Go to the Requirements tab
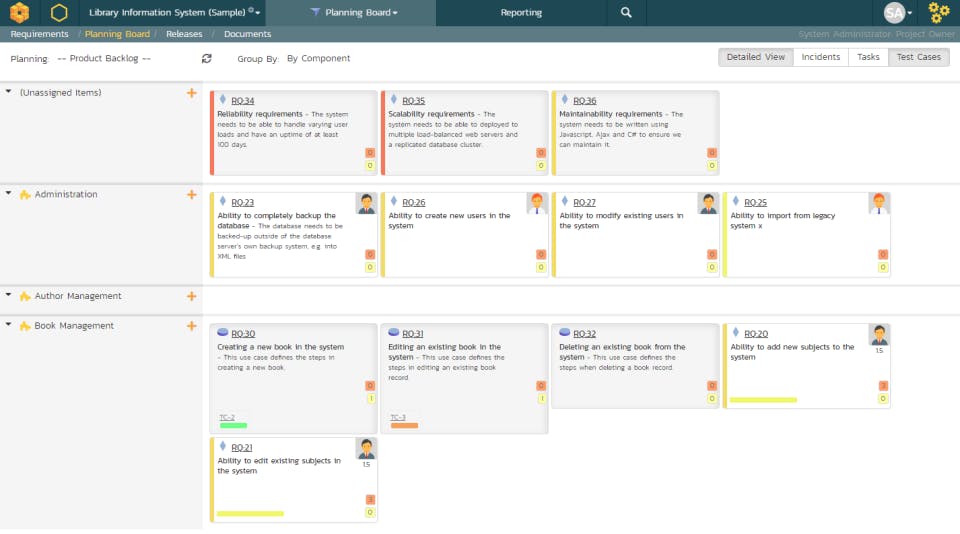Image resolution: width=960 pixels, height=534 pixels. click(x=39, y=34)
